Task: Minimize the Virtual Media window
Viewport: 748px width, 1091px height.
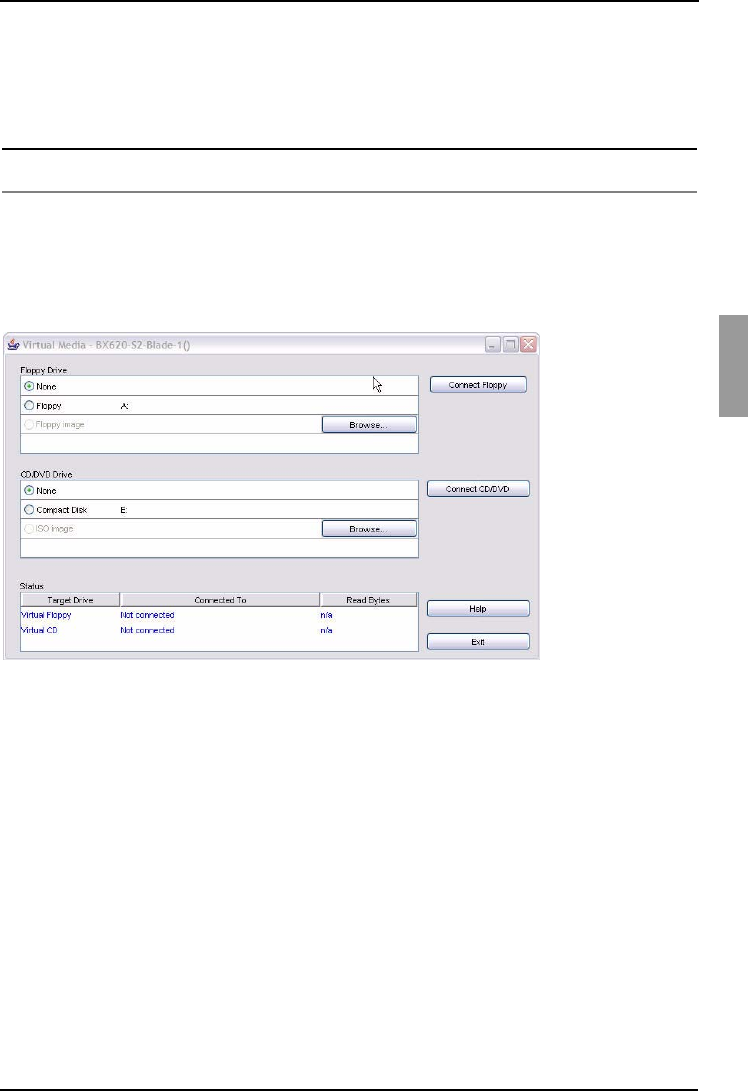Action: point(493,344)
